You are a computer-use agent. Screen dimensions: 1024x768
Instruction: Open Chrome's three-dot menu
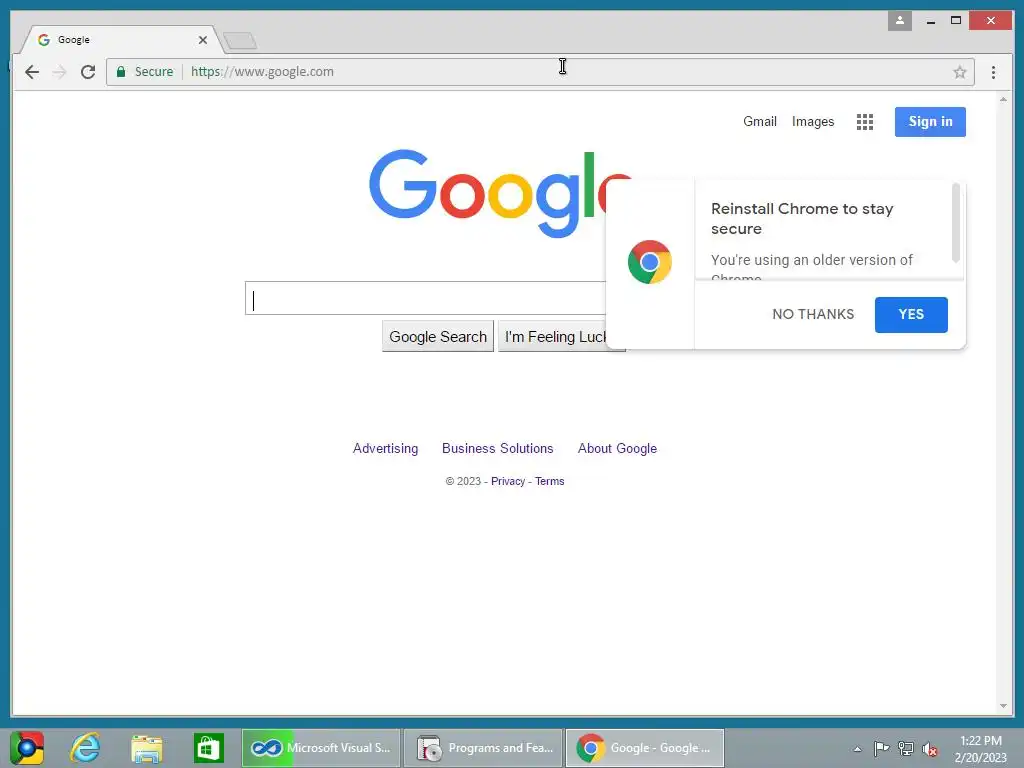(993, 72)
